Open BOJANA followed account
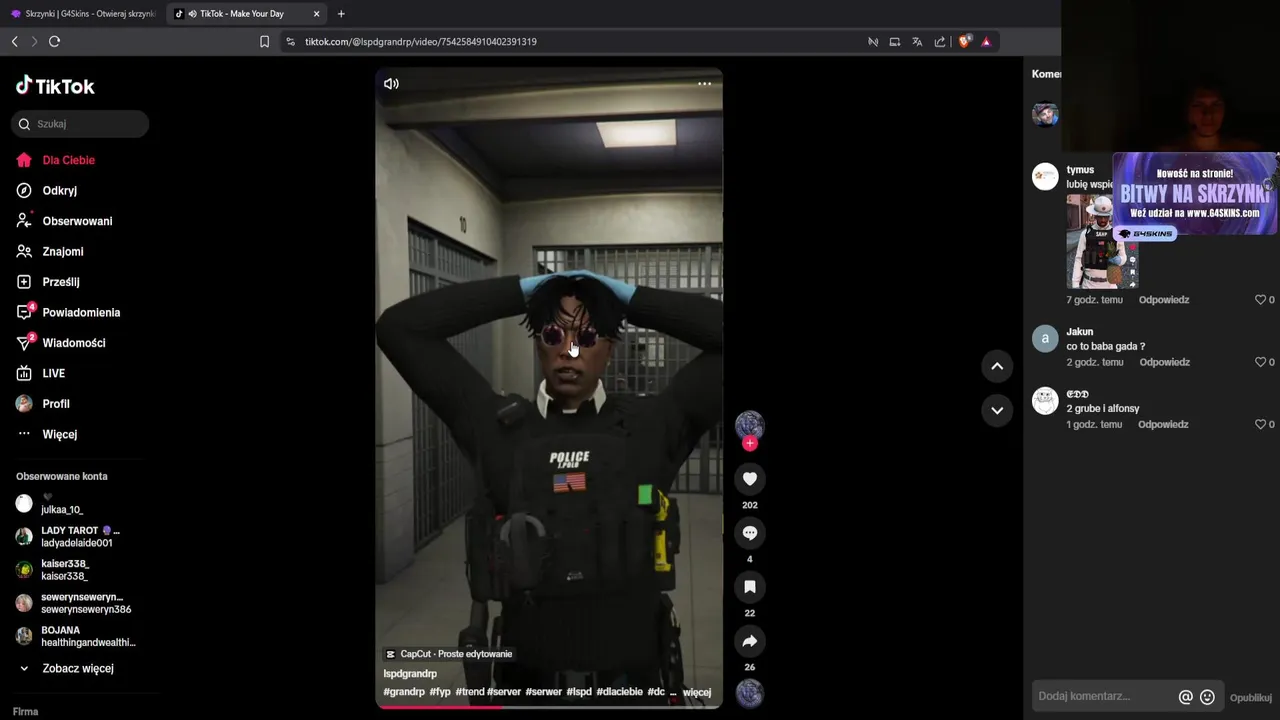The image size is (1280, 720). [x=75, y=636]
